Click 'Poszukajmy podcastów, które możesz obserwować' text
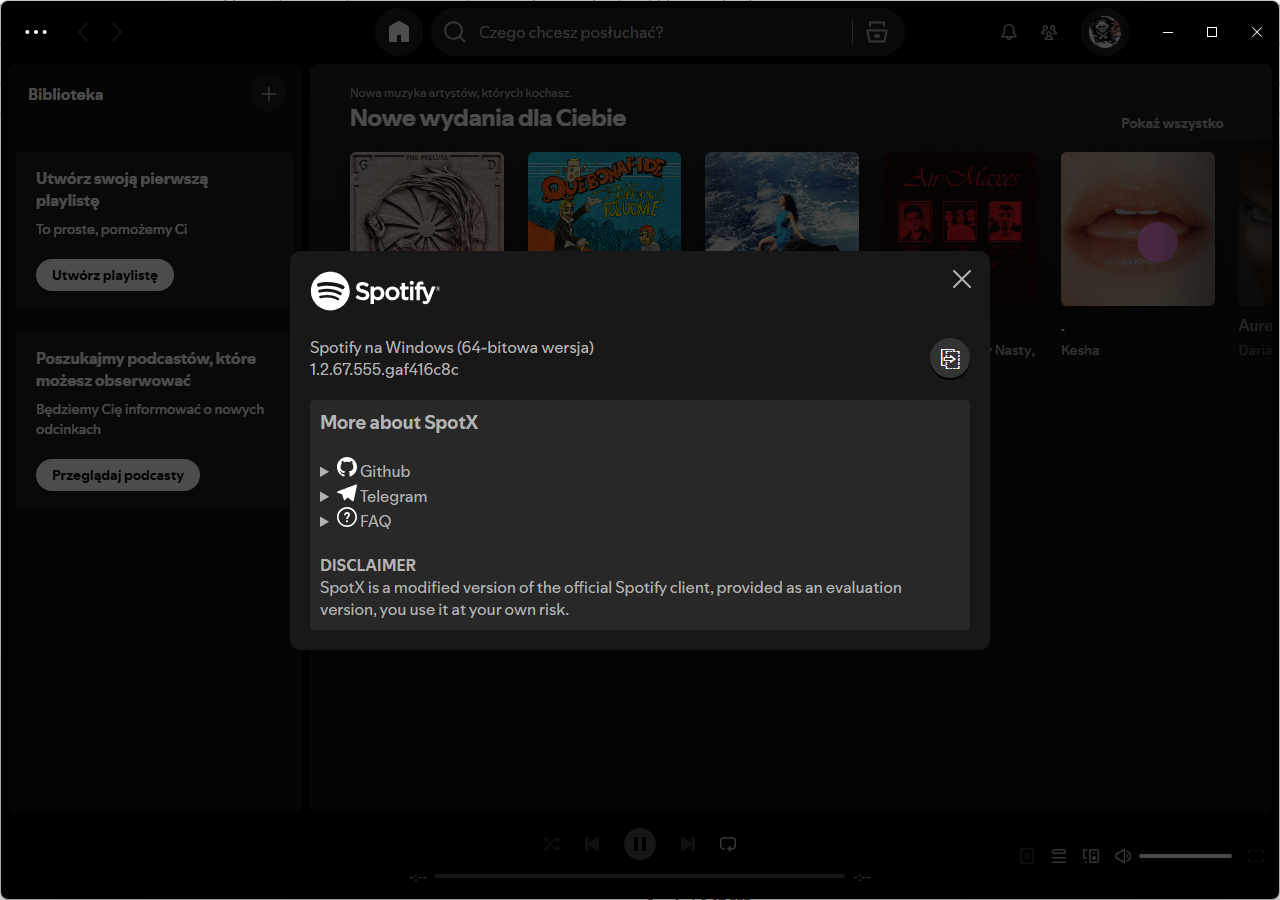Screen dimensions: 1280x900 tap(146, 369)
